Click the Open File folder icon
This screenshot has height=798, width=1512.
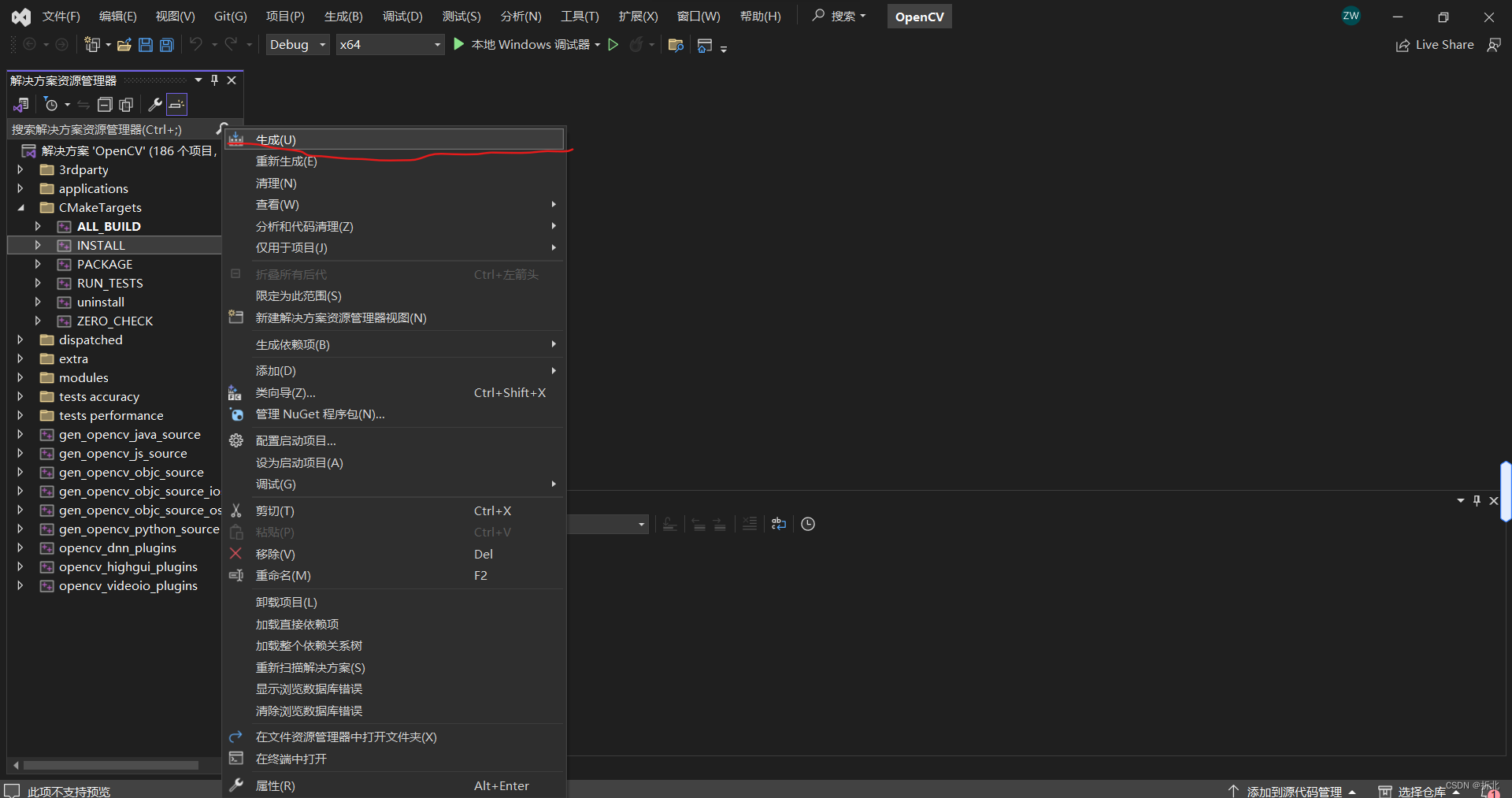[x=124, y=45]
